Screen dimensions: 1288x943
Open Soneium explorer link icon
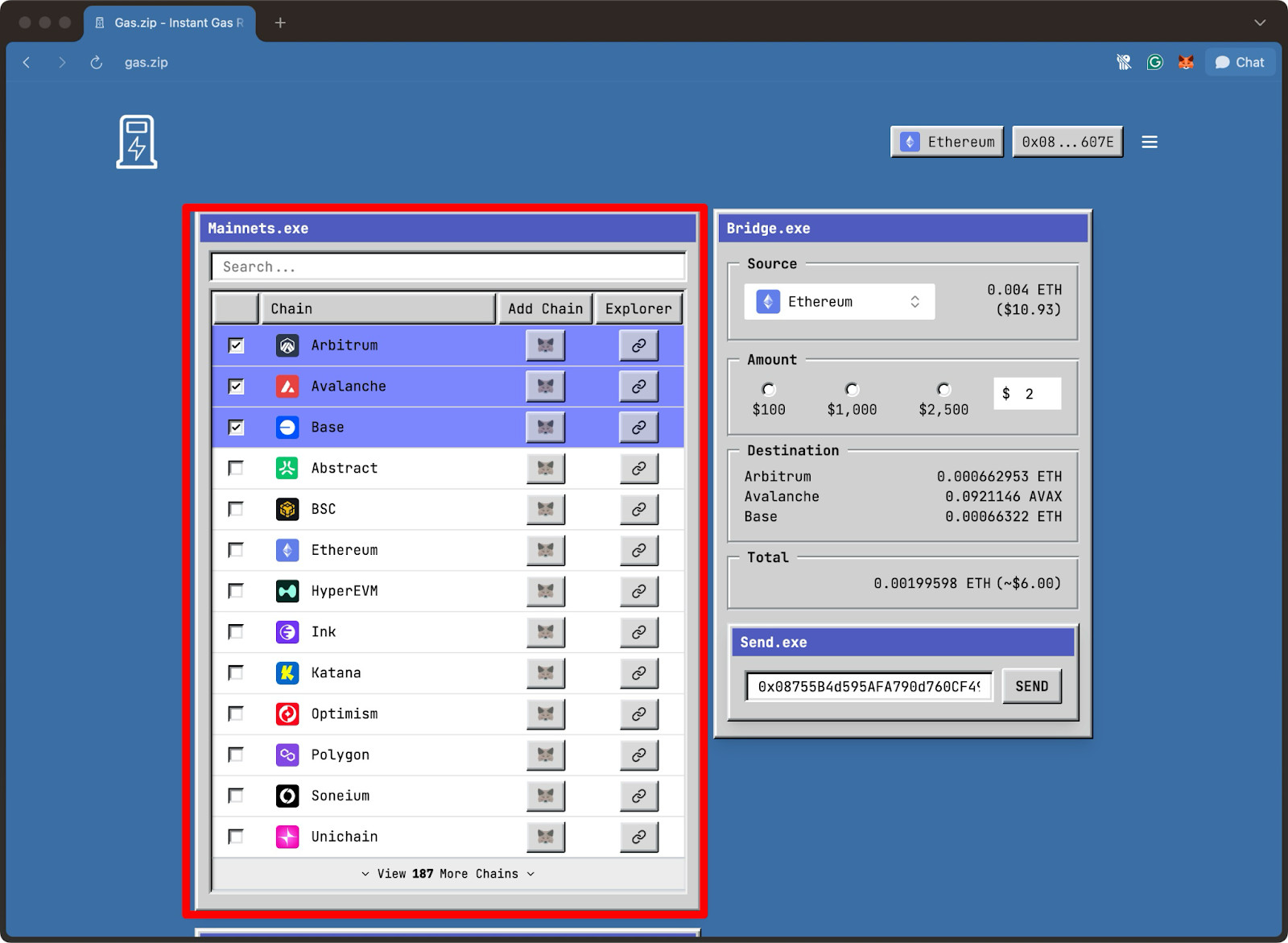[x=639, y=796]
